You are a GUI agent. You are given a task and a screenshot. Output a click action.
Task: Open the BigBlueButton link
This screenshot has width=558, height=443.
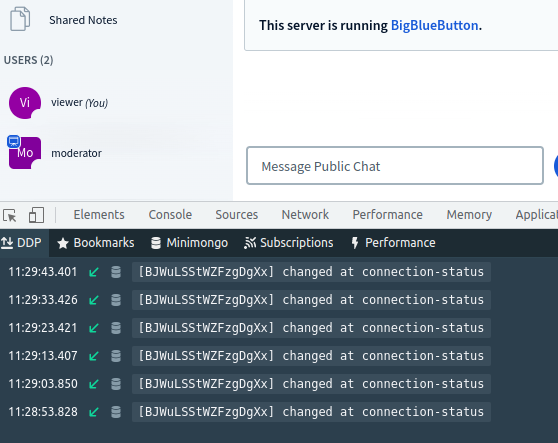tap(434, 25)
